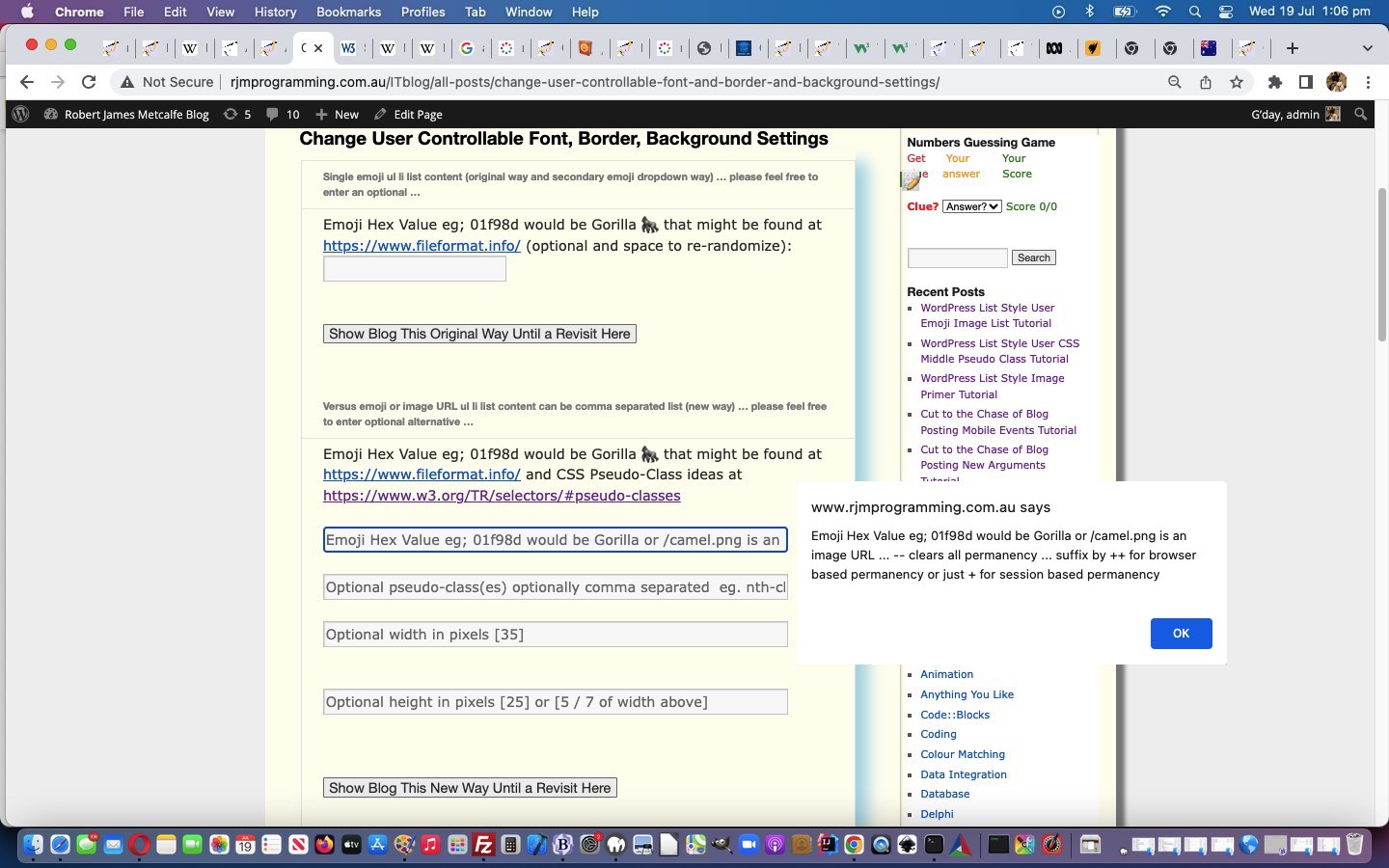Click the Wi-Fi status icon
This screenshot has height=868, width=1389.
click(1162, 12)
